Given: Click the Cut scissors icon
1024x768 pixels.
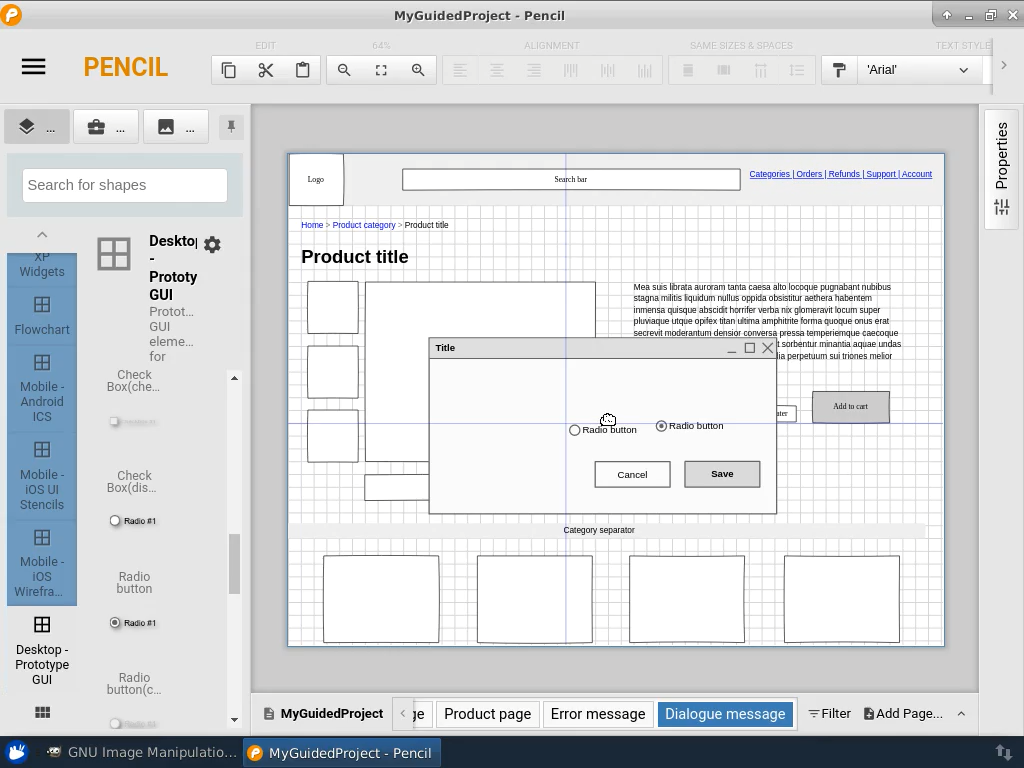Looking at the screenshot, I should point(266,70).
